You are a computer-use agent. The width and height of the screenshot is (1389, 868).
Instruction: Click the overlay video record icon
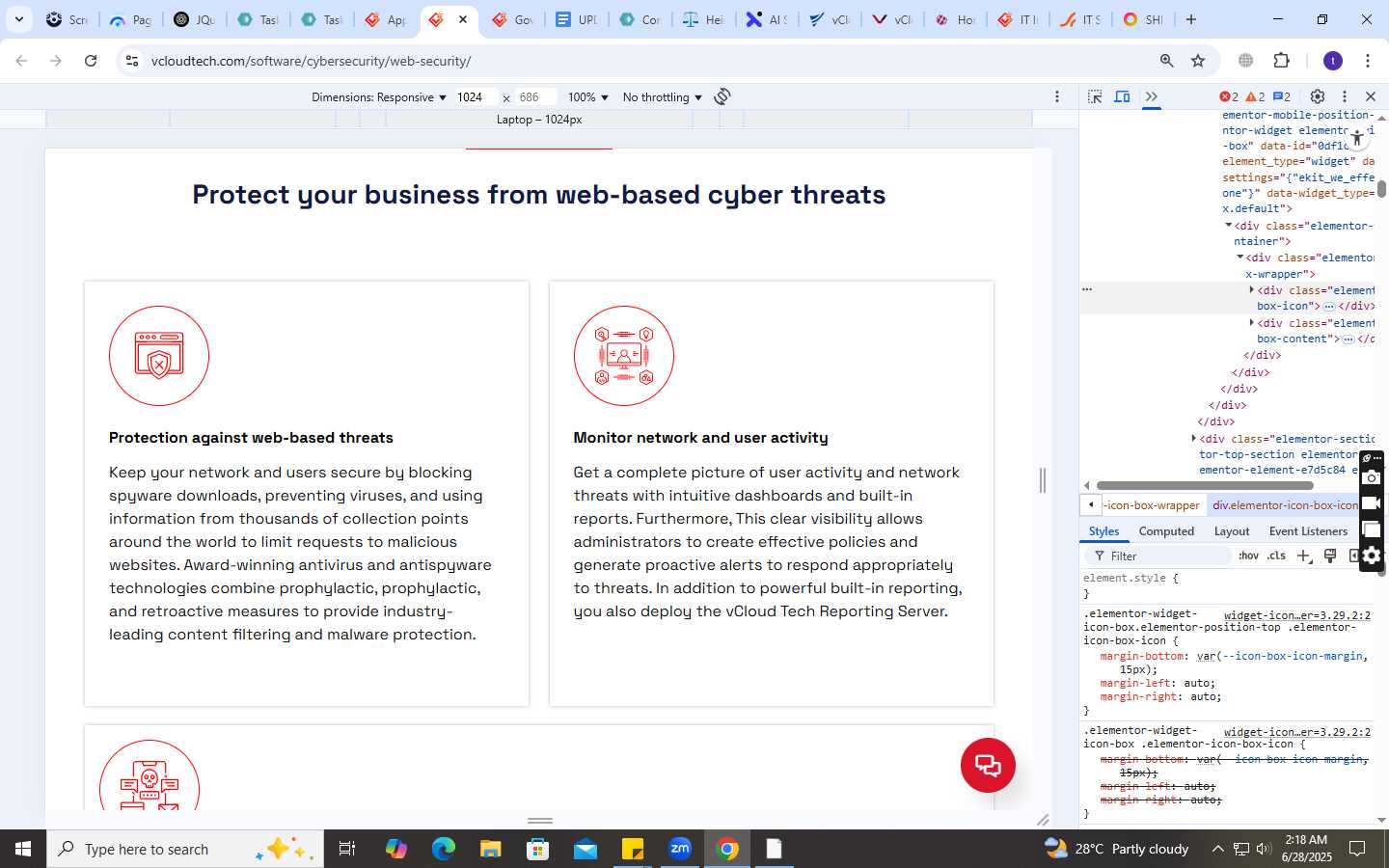[x=1372, y=503]
